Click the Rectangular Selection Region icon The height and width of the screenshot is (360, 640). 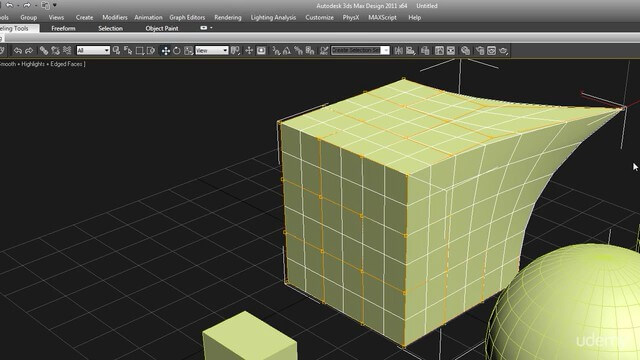[140, 51]
